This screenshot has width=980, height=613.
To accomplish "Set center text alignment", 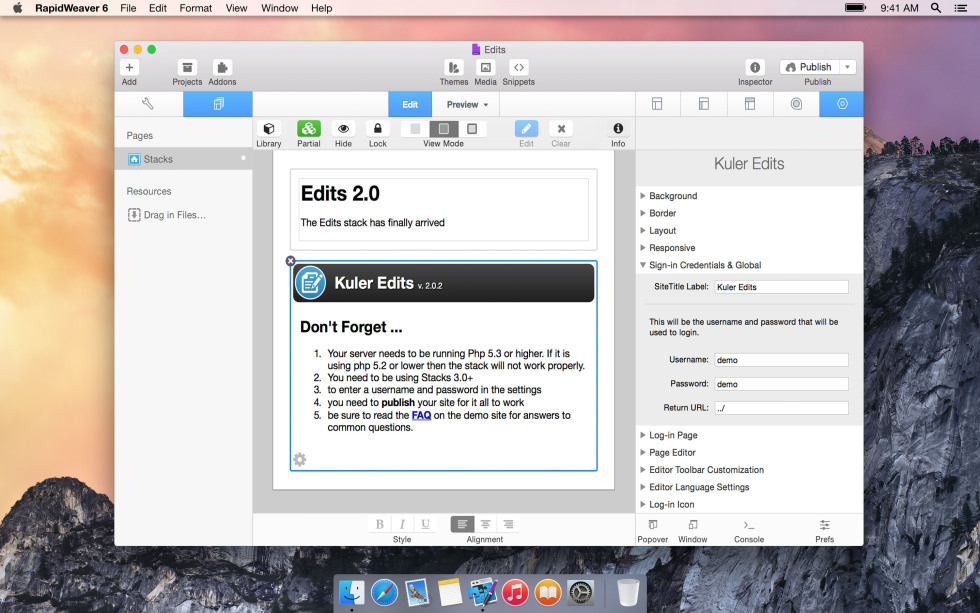I will click(486, 524).
